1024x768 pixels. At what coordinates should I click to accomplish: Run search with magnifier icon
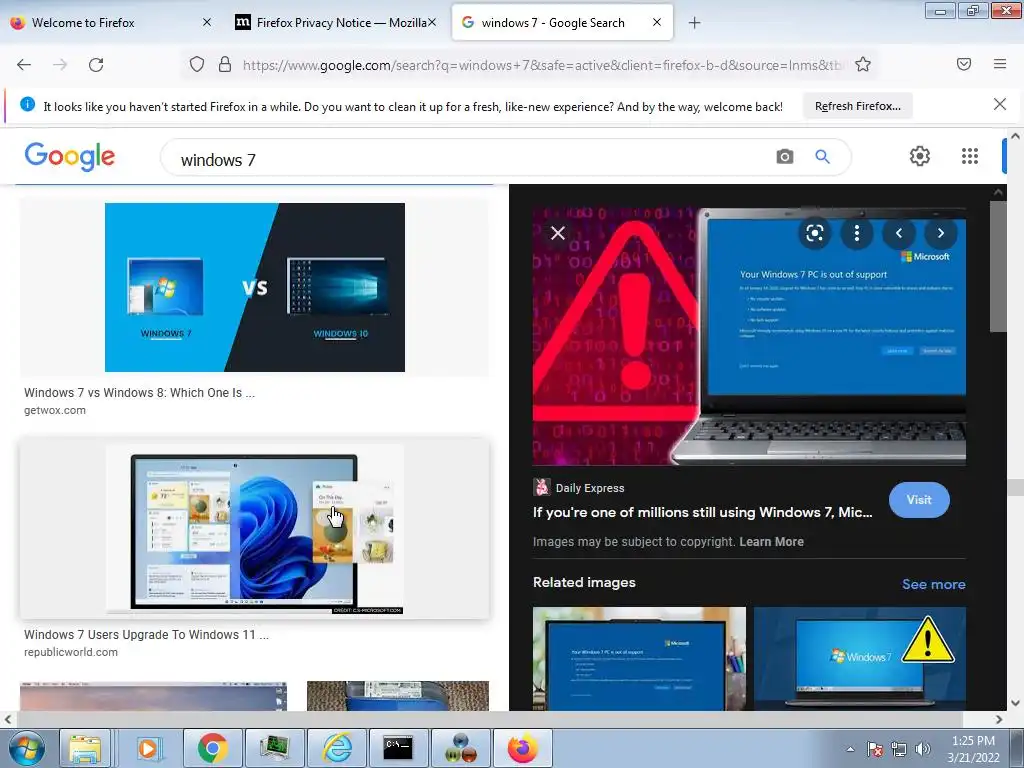pyautogui.click(x=822, y=157)
